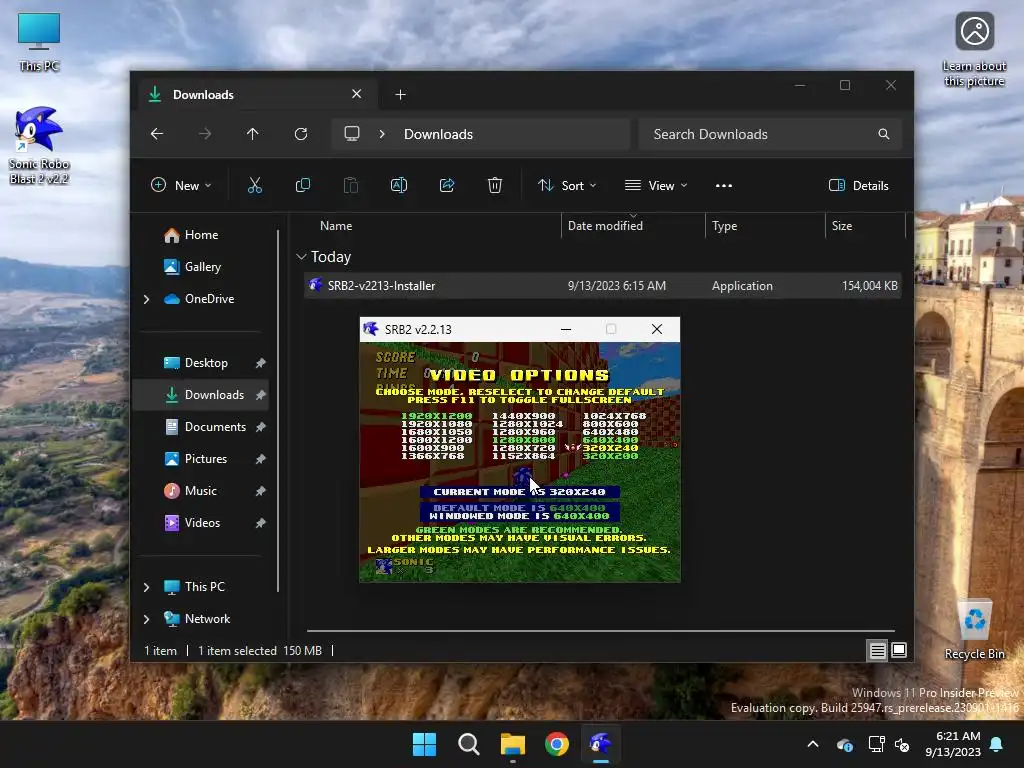Select Sonic Robo Blast 2 desktop shortcut
Viewport: 1024px width, 768px height.
[x=39, y=146]
